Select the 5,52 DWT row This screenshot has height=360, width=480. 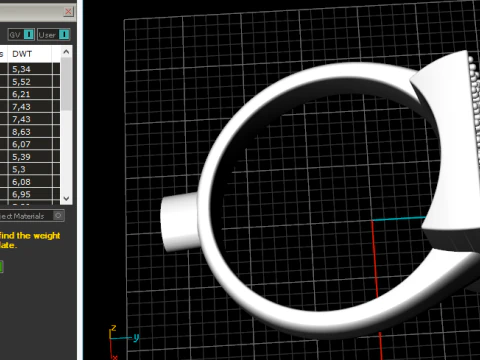[x=30, y=82]
